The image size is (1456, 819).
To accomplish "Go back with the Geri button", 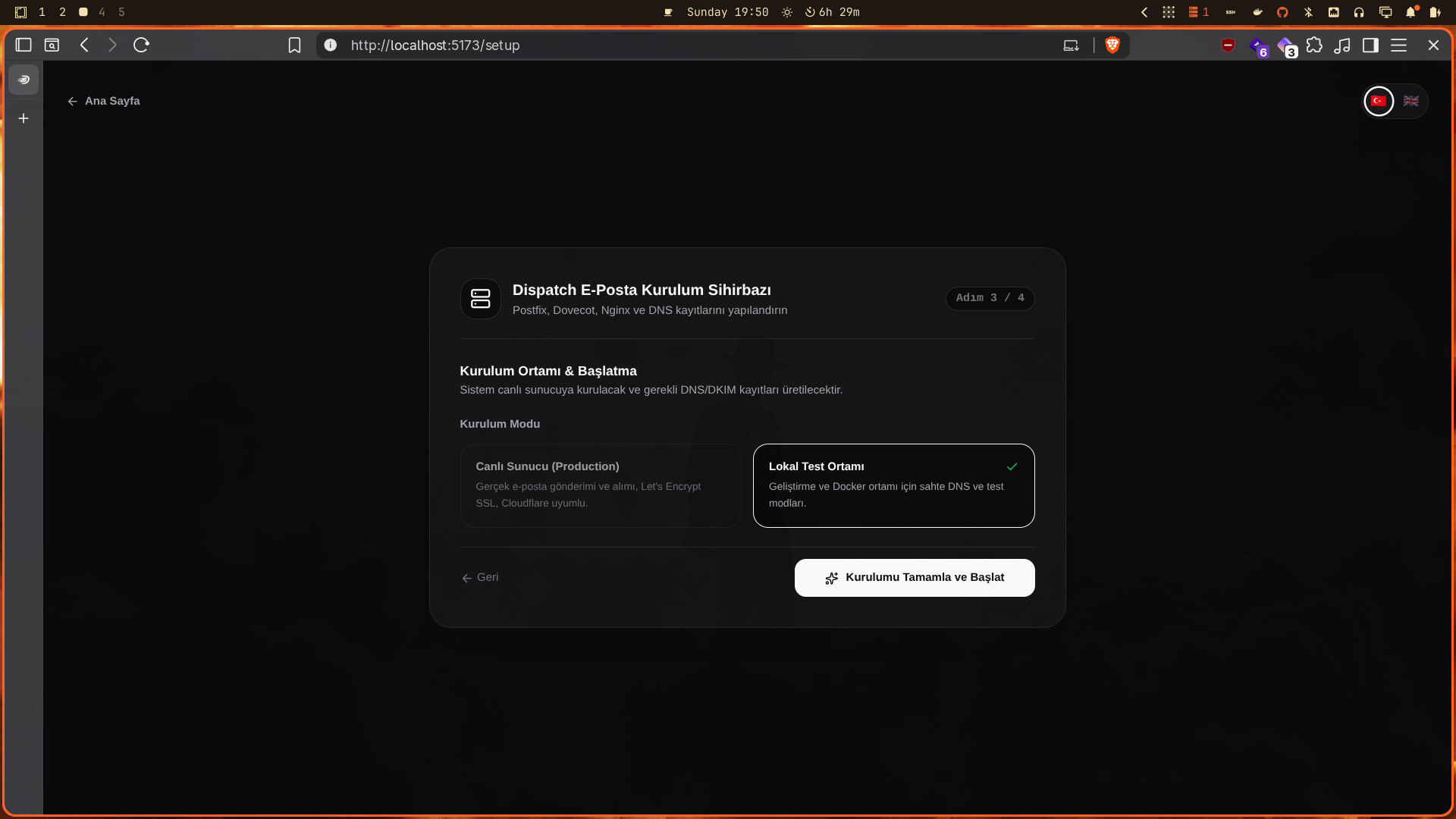I will click(480, 578).
